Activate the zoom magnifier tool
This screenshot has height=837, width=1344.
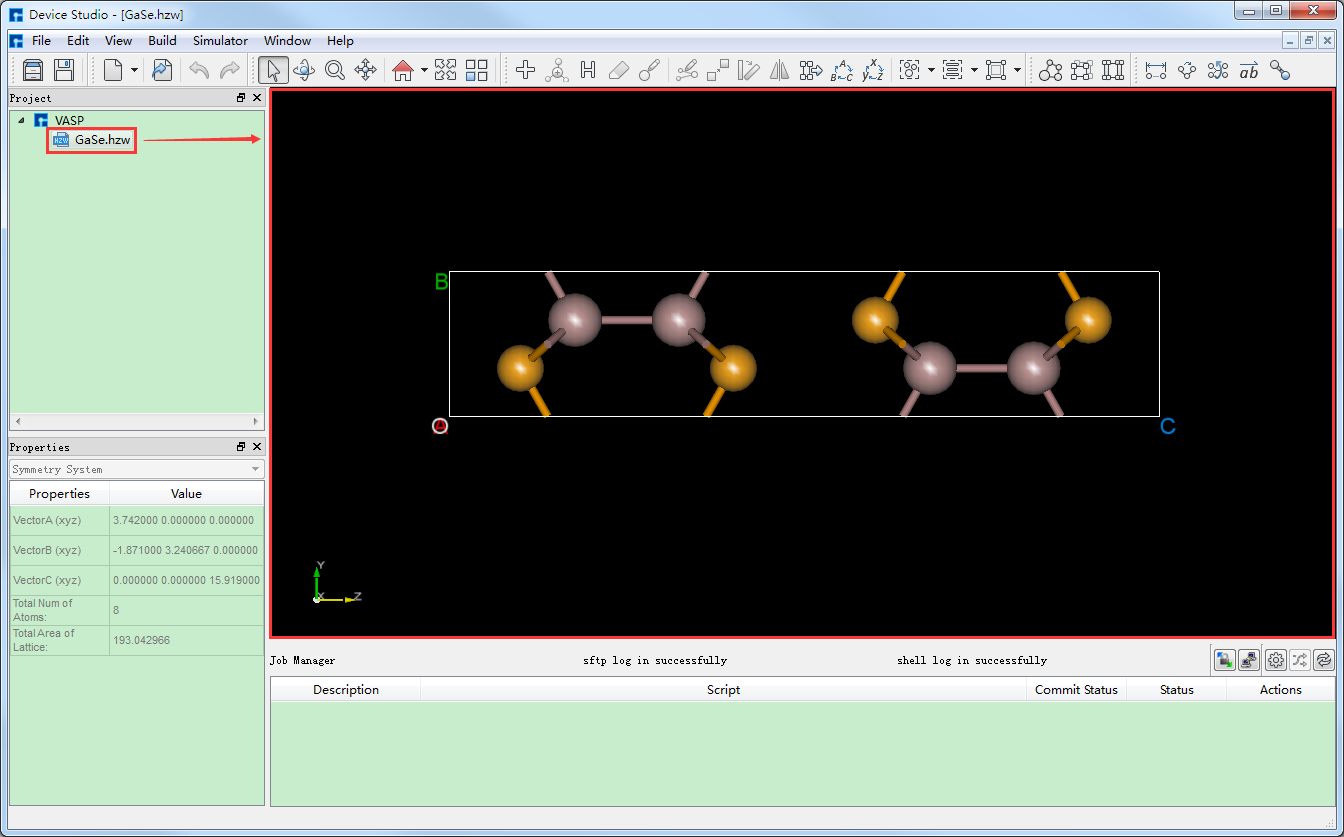[x=334, y=70]
